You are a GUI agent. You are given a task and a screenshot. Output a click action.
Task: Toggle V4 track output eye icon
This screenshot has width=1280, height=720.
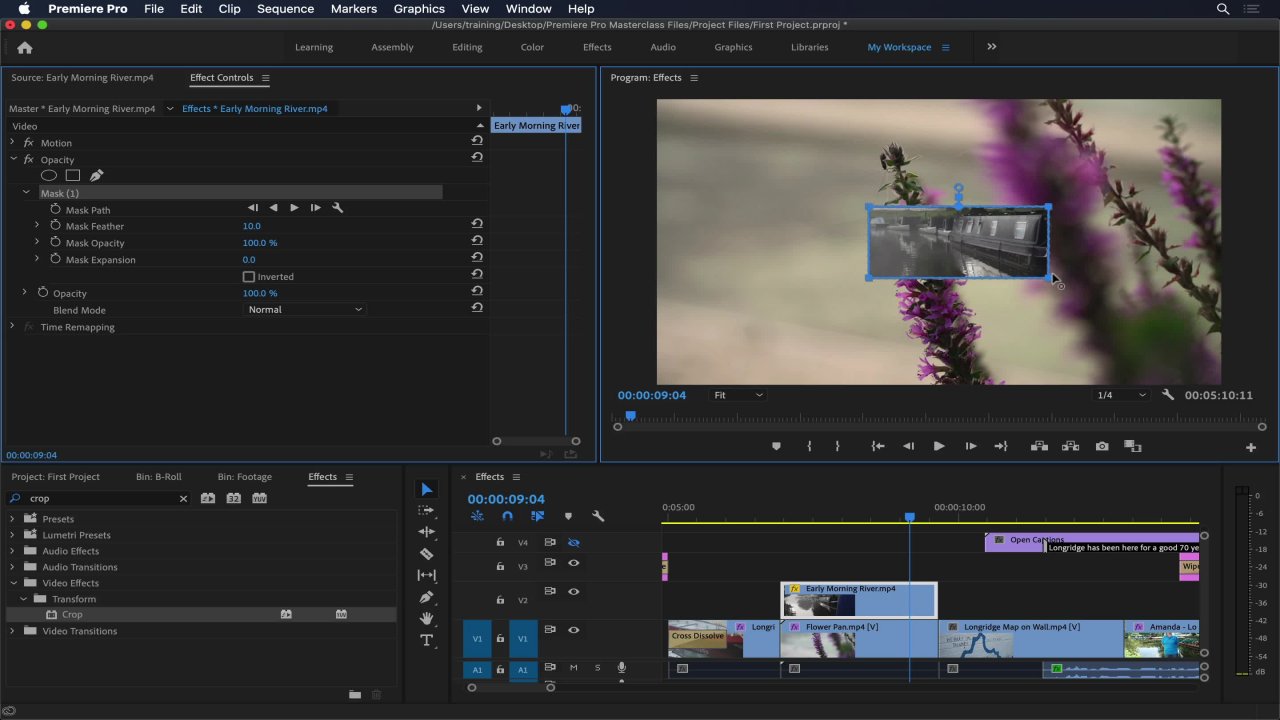pyautogui.click(x=574, y=542)
